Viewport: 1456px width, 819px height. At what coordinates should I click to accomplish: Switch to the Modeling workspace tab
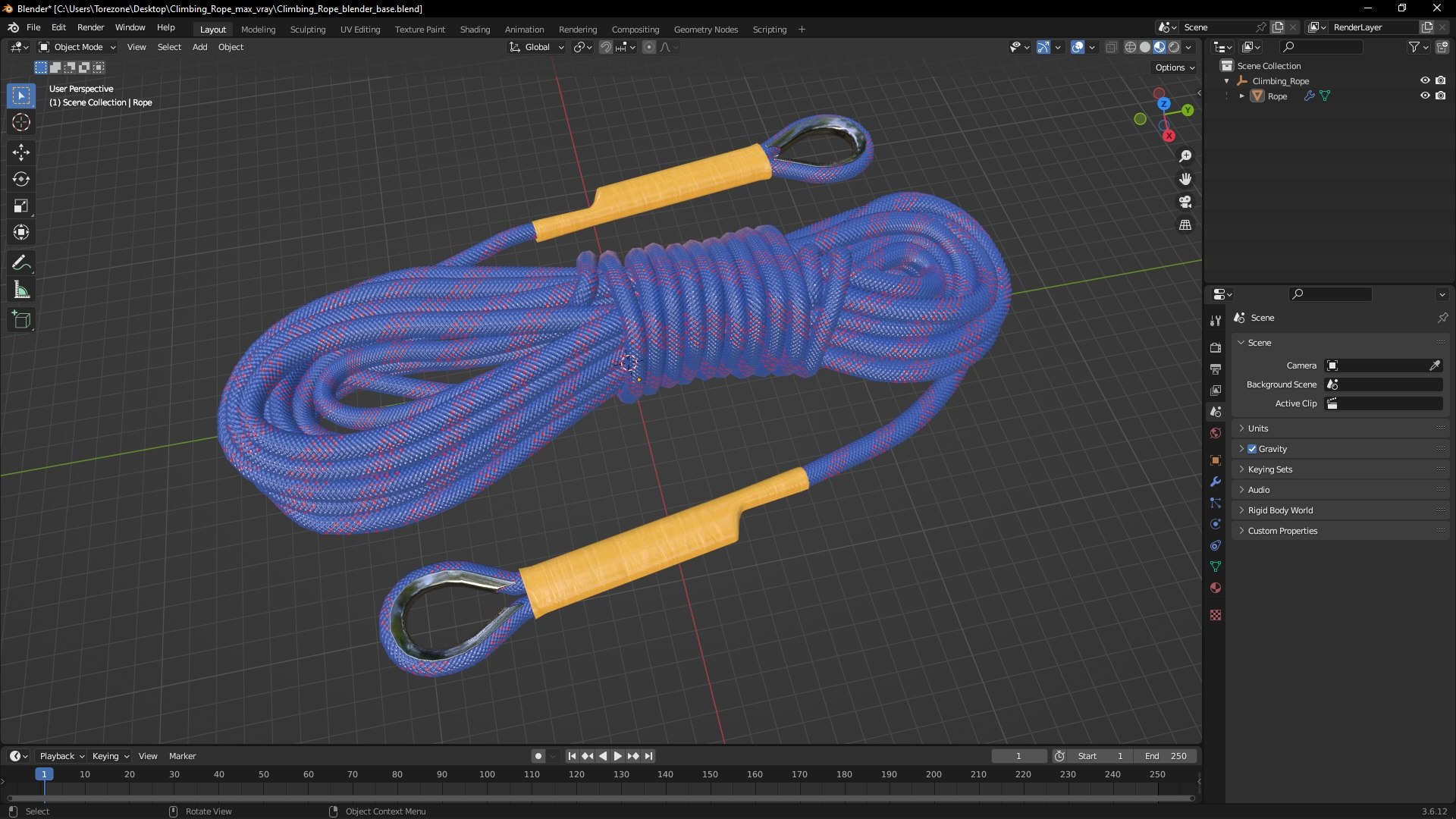(258, 30)
